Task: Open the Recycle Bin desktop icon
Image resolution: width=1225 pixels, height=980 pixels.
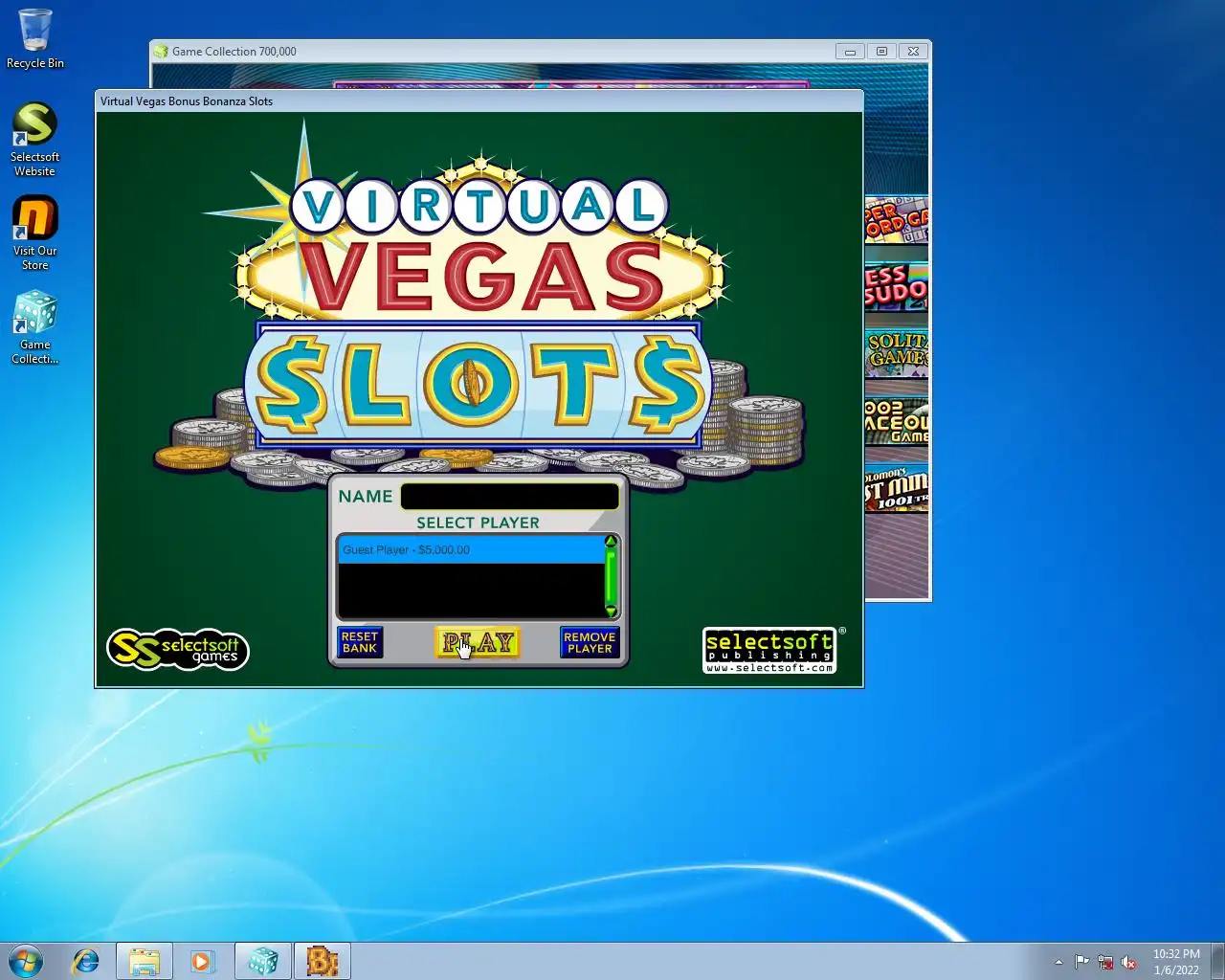Action: pos(35,39)
